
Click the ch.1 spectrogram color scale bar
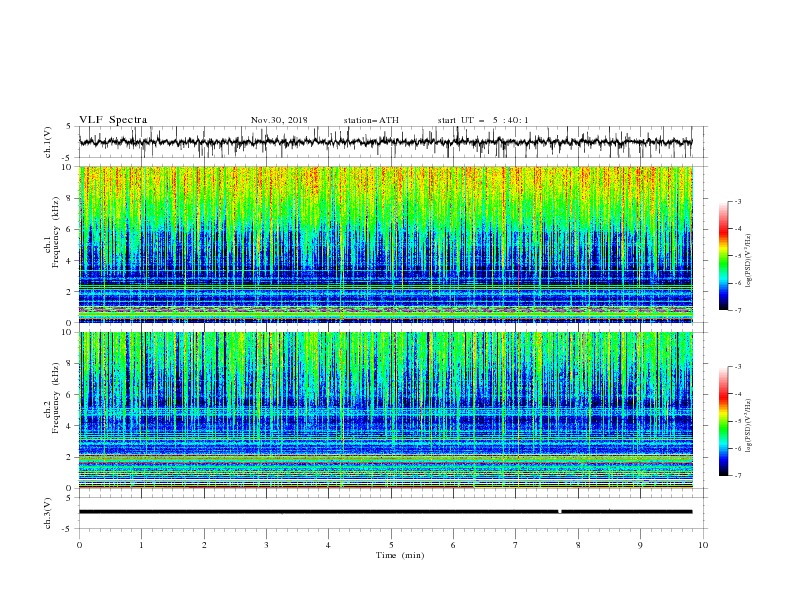[x=723, y=256]
